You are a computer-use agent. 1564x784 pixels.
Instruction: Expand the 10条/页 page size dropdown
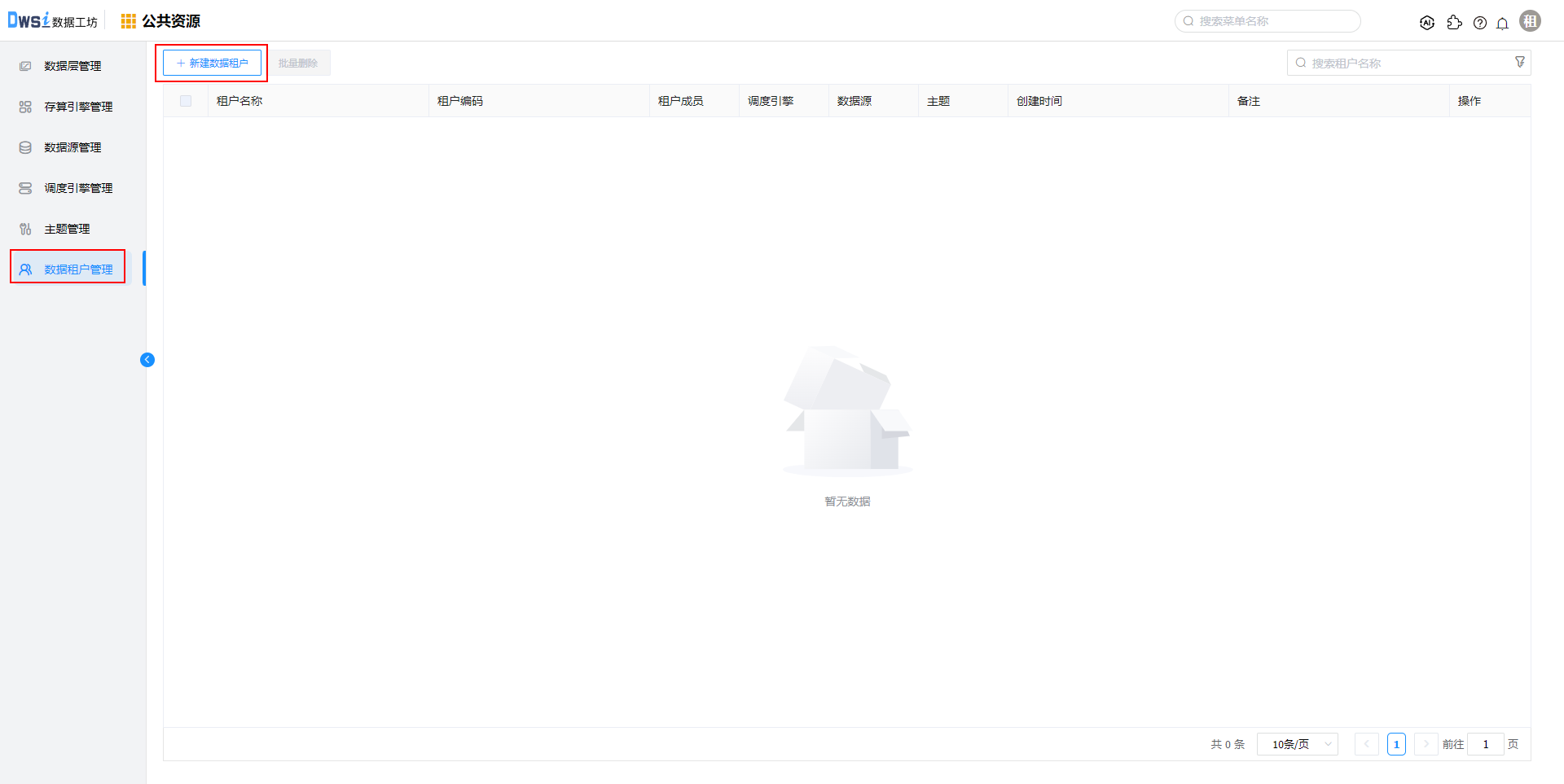pos(1297,744)
